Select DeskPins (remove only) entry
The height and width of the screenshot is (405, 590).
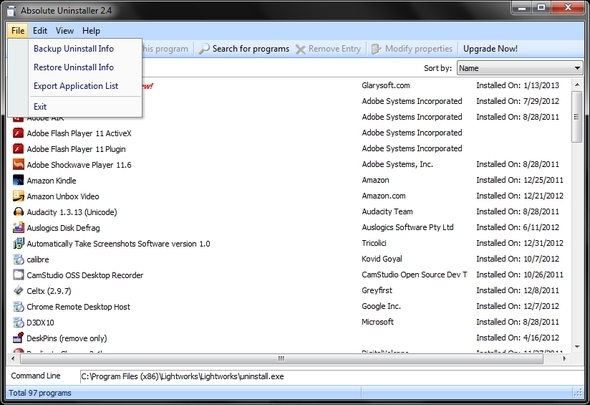(67, 338)
